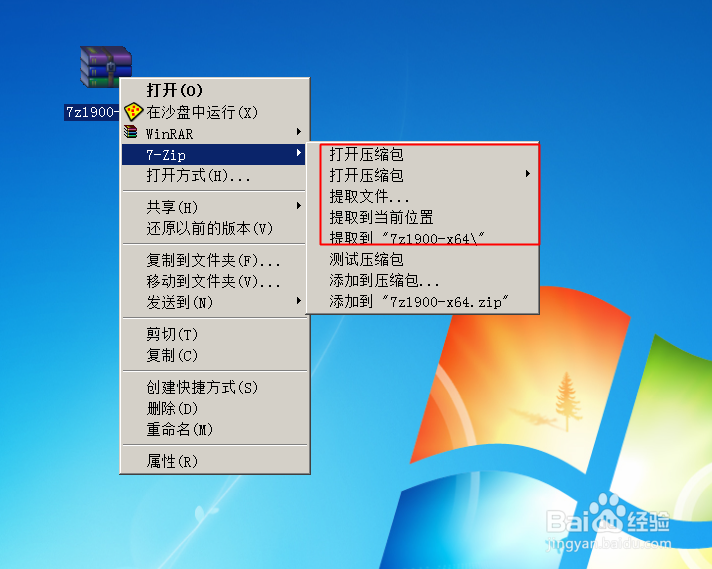Click second 打开压缩包 with submenu arrow
Image resolution: width=712 pixels, height=569 pixels.
pyautogui.click(x=422, y=175)
